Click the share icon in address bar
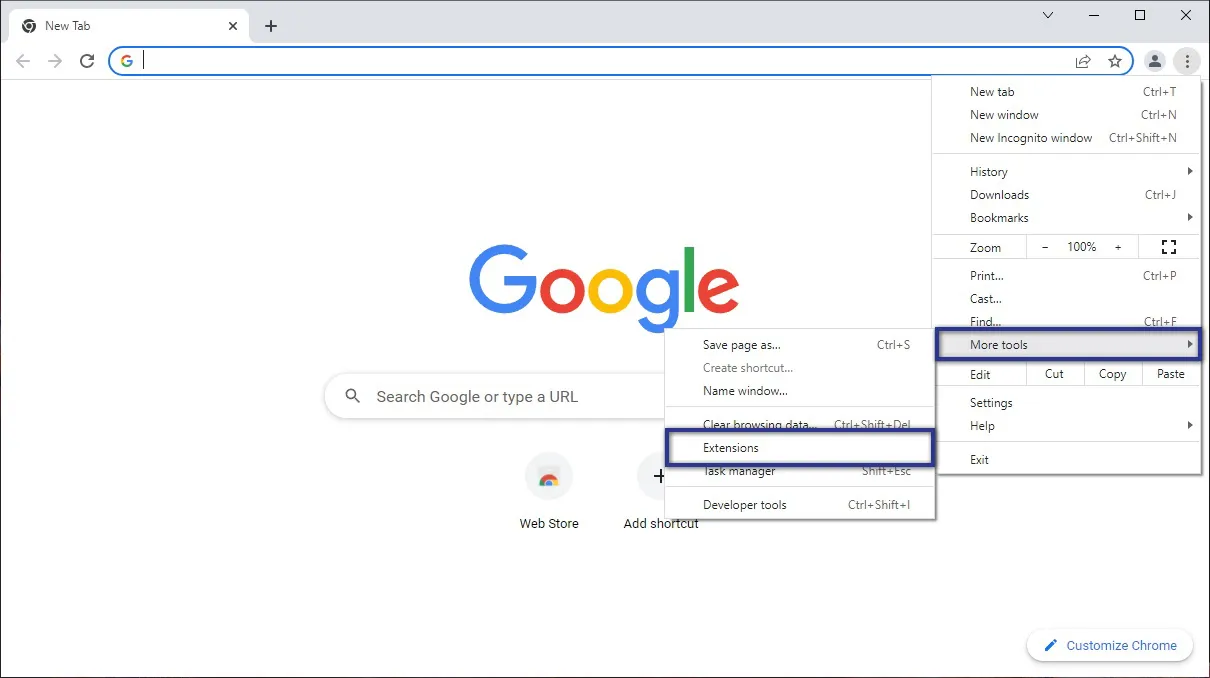Viewport: 1210px width, 678px height. pos(1083,61)
